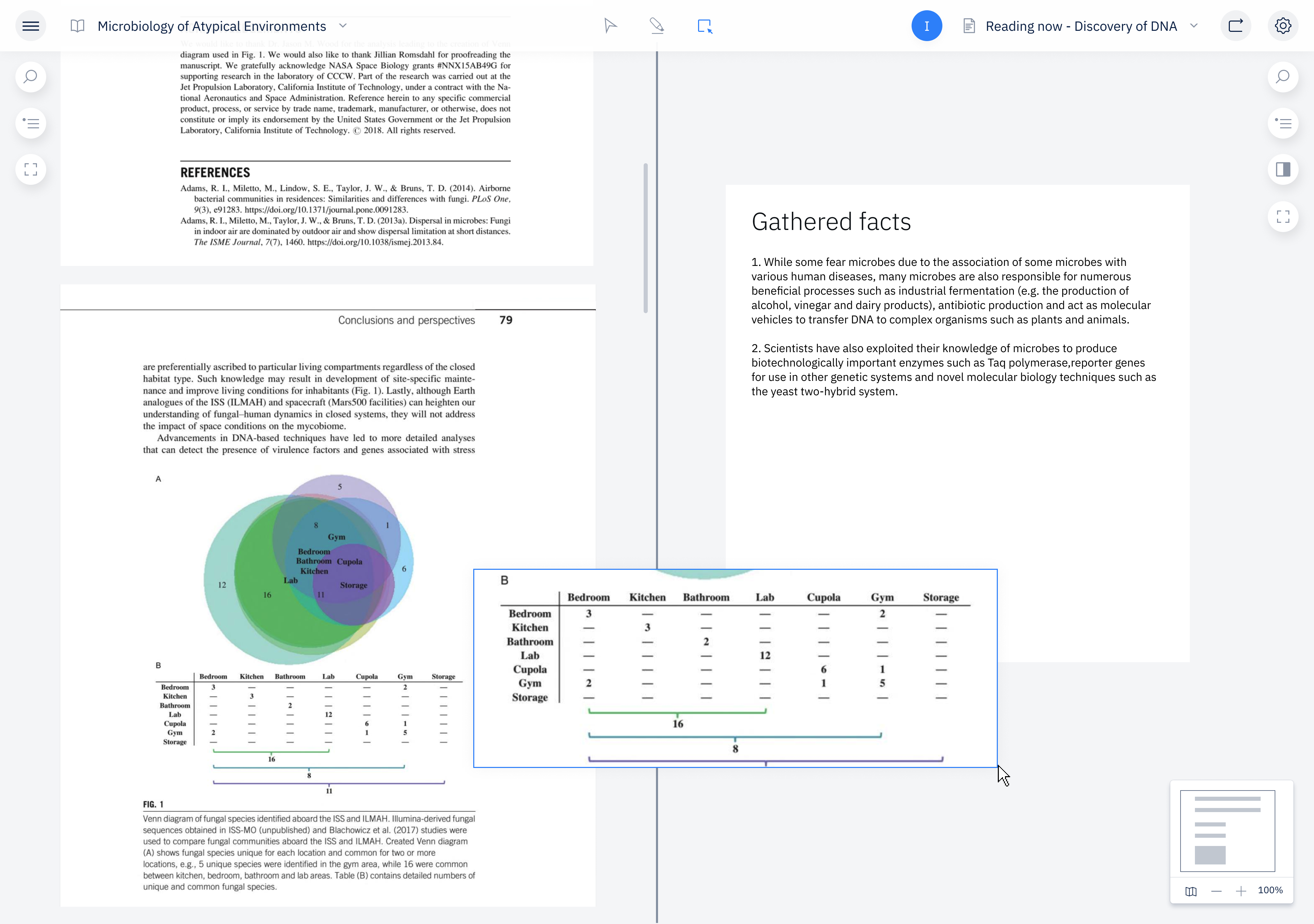The image size is (1314, 924).
Task: Click the REFERENCES heading
Action: 215,172
